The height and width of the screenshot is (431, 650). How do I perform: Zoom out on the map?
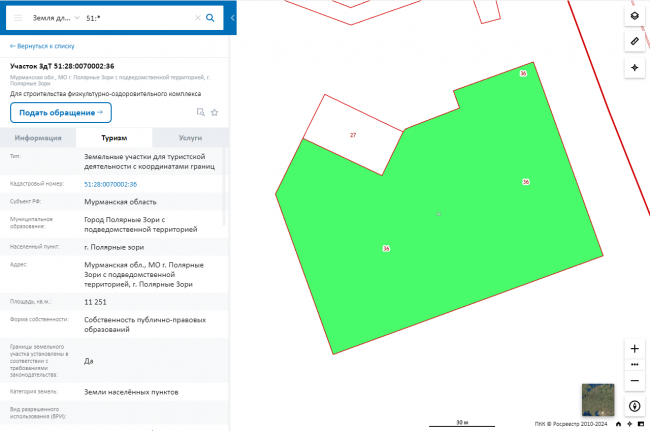(634, 381)
